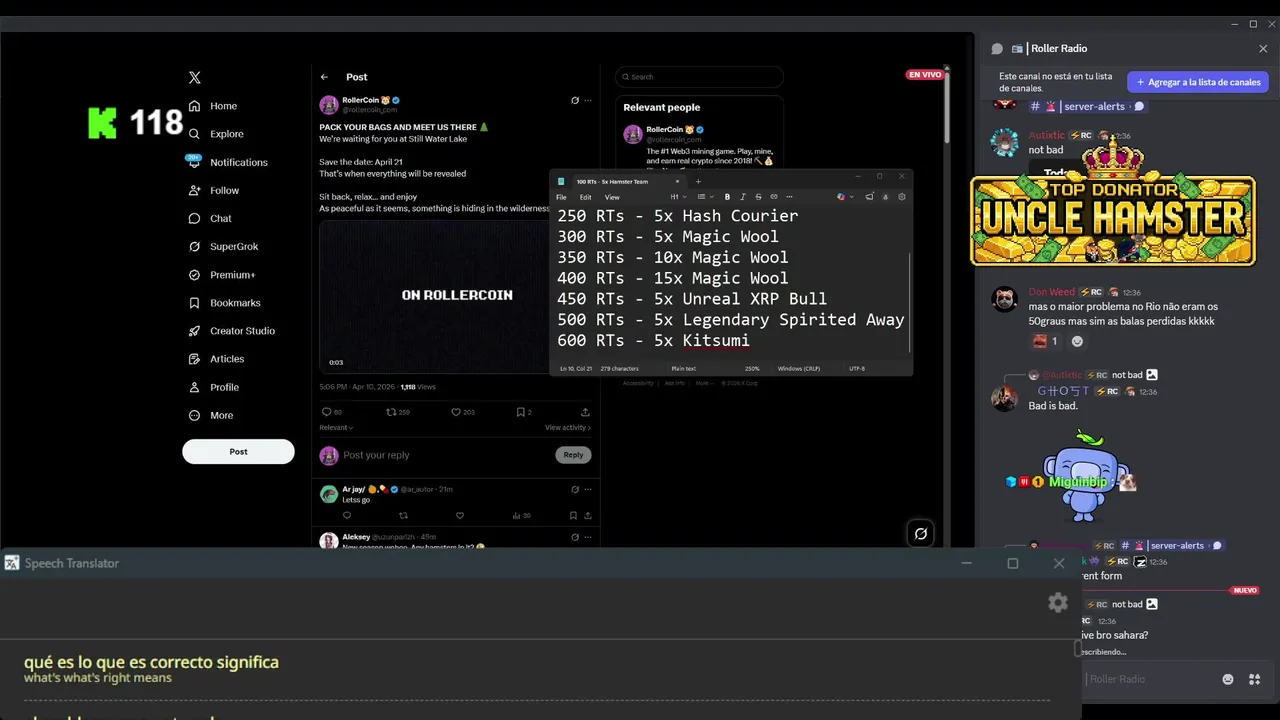1280x720 pixels.
Task: Expand the Relevant replies sort dropdown
Action: [x=336, y=428]
